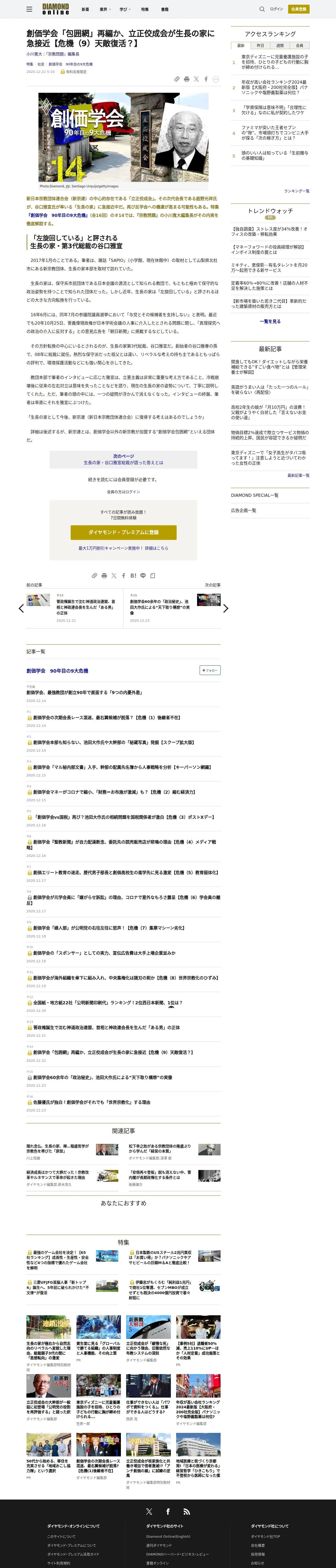Select the 週間 ranking tab
Screen dimensions: 336x1568
point(280,46)
